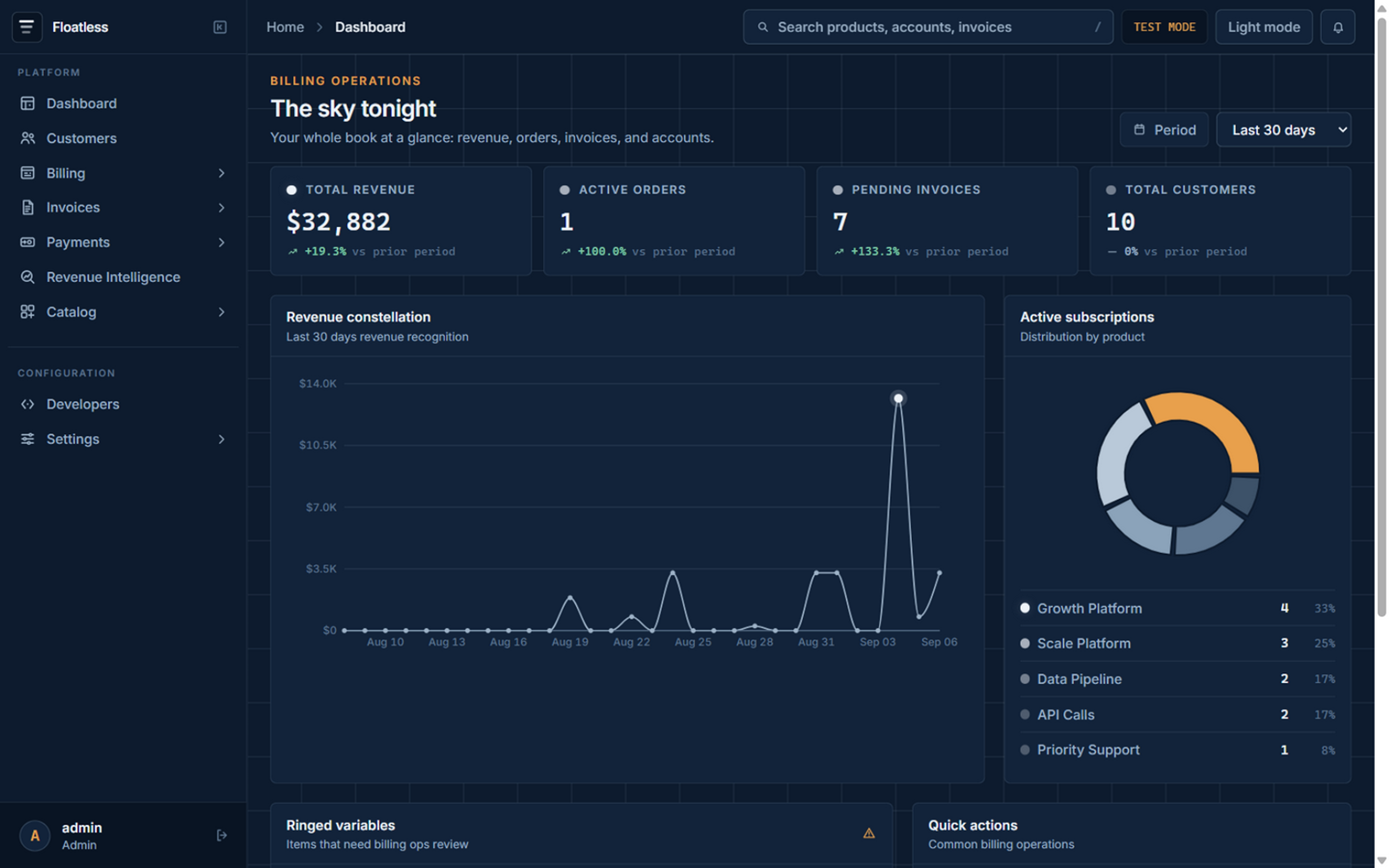
Task: Click the Billing sidebar icon
Action: pyautogui.click(x=27, y=173)
